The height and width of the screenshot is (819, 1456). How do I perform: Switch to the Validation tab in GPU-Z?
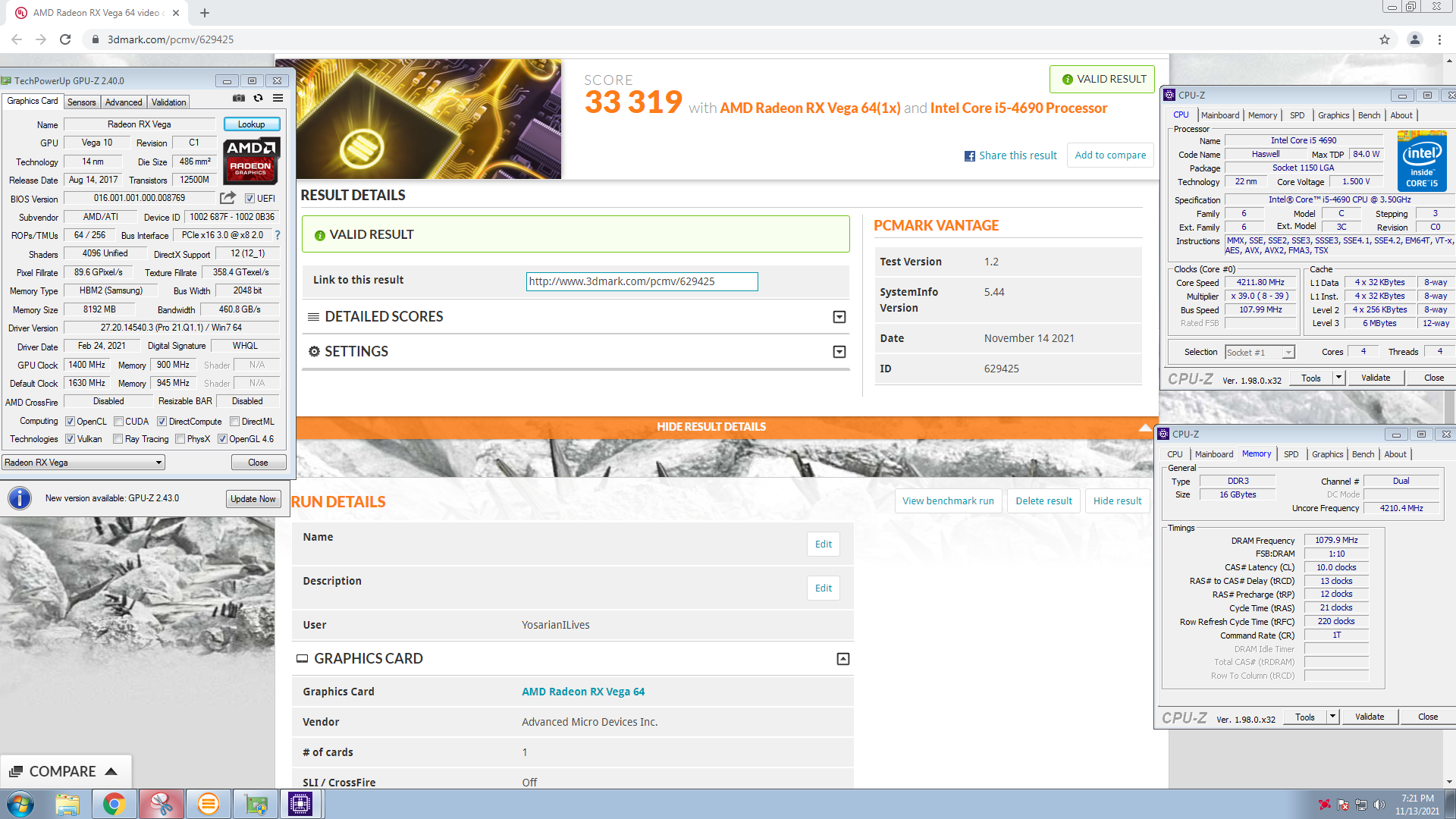point(168,102)
